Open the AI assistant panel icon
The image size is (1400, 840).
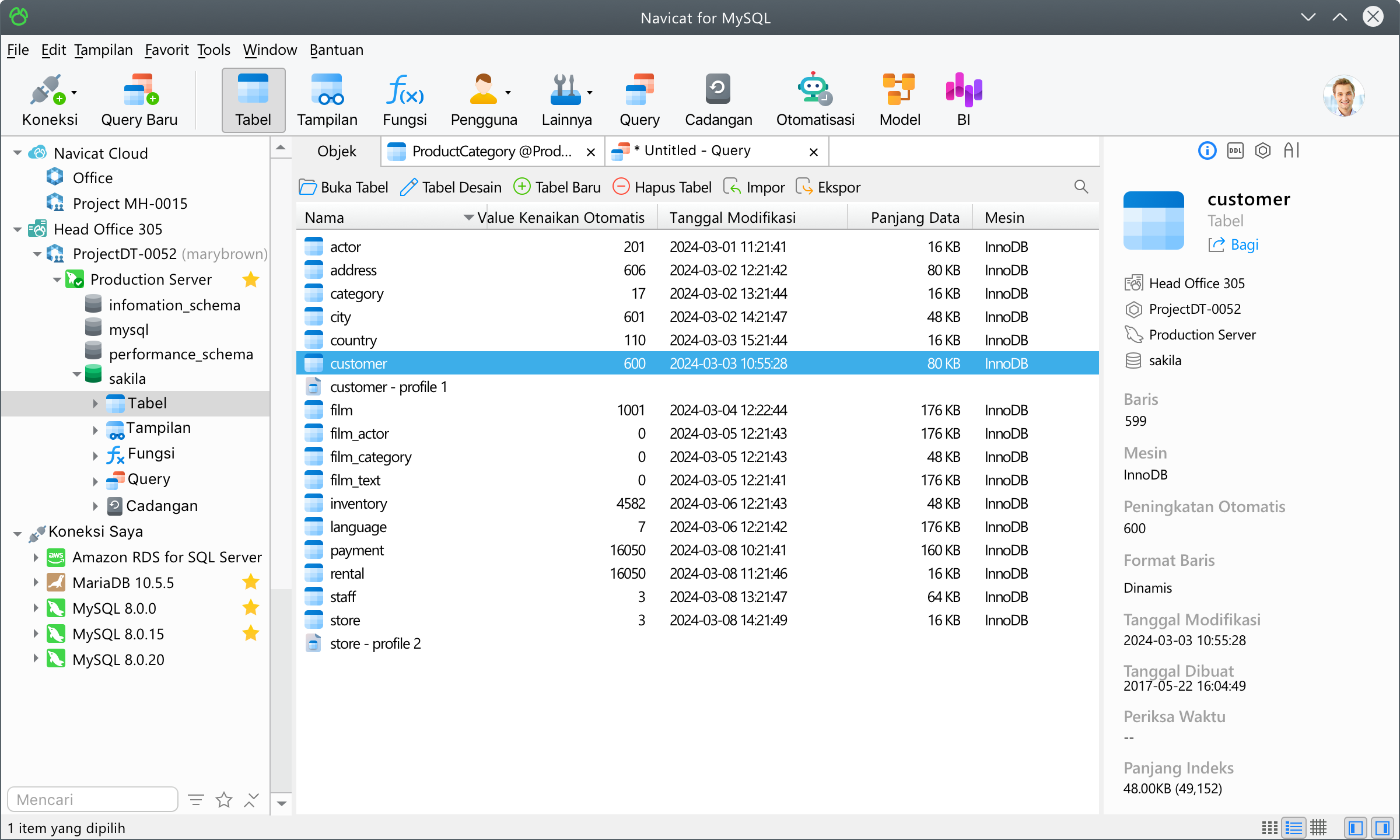pyautogui.click(x=1291, y=151)
